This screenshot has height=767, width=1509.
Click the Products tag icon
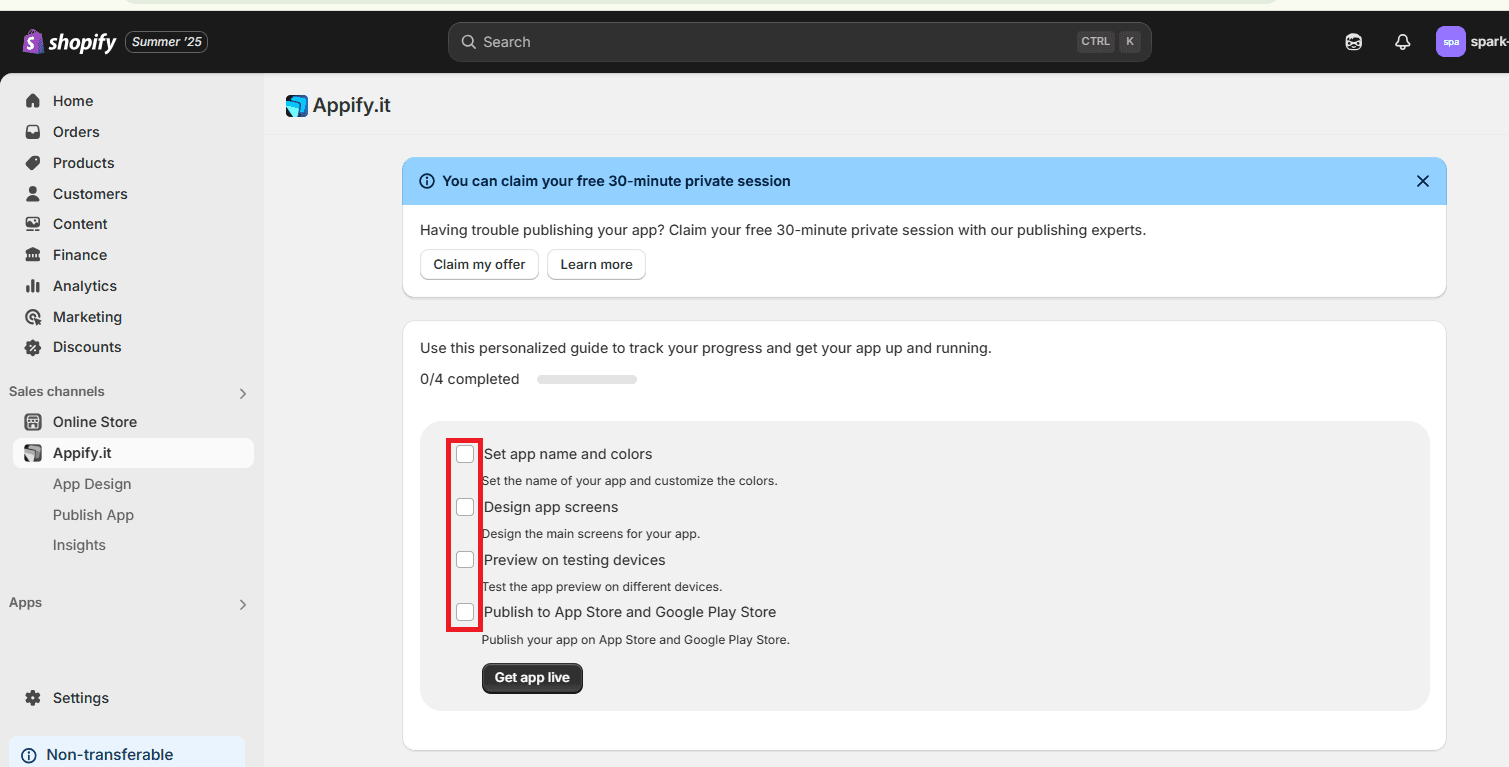pos(33,163)
